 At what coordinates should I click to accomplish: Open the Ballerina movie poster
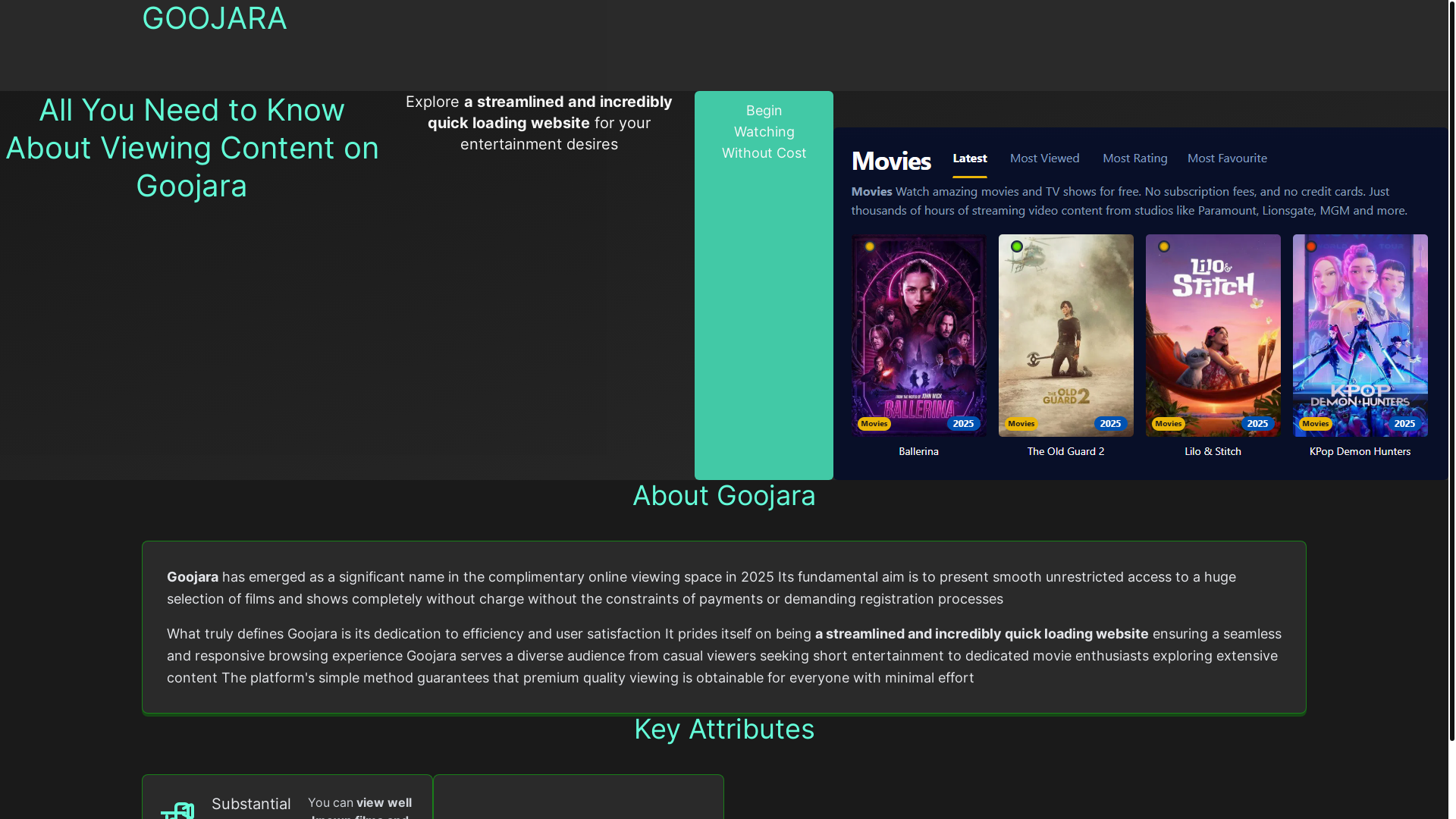(918, 335)
